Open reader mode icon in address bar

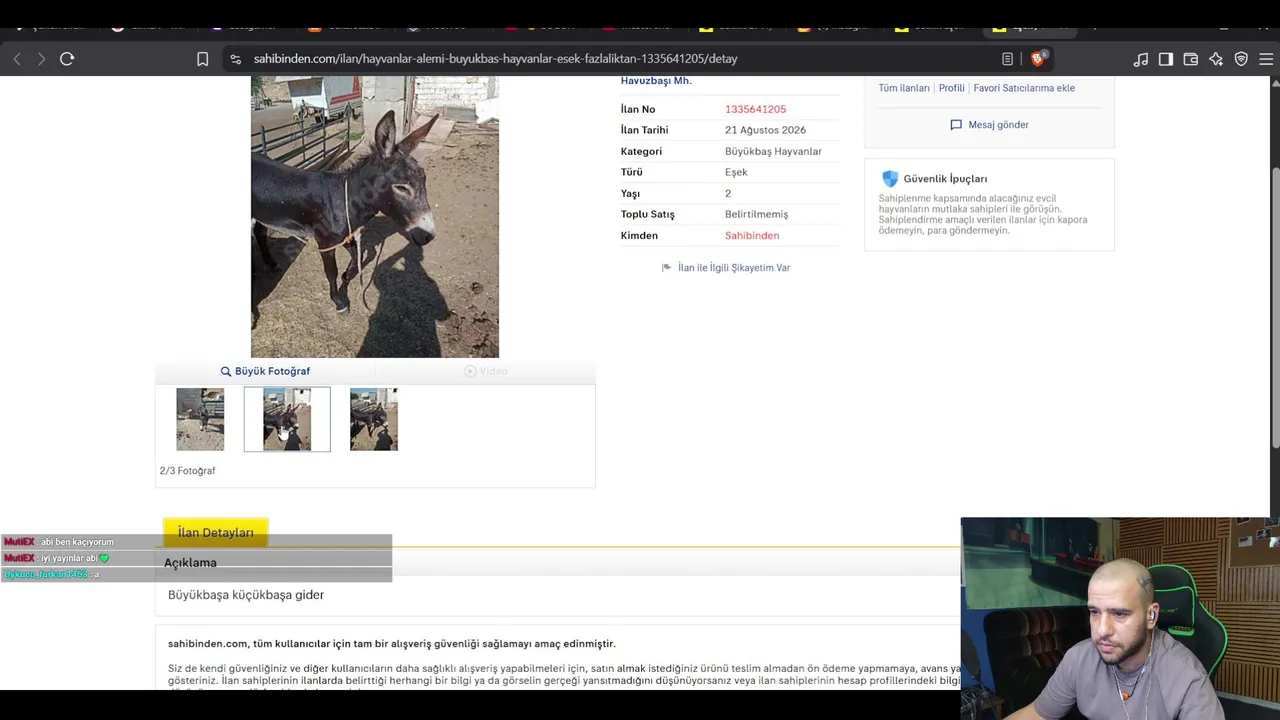(1007, 59)
